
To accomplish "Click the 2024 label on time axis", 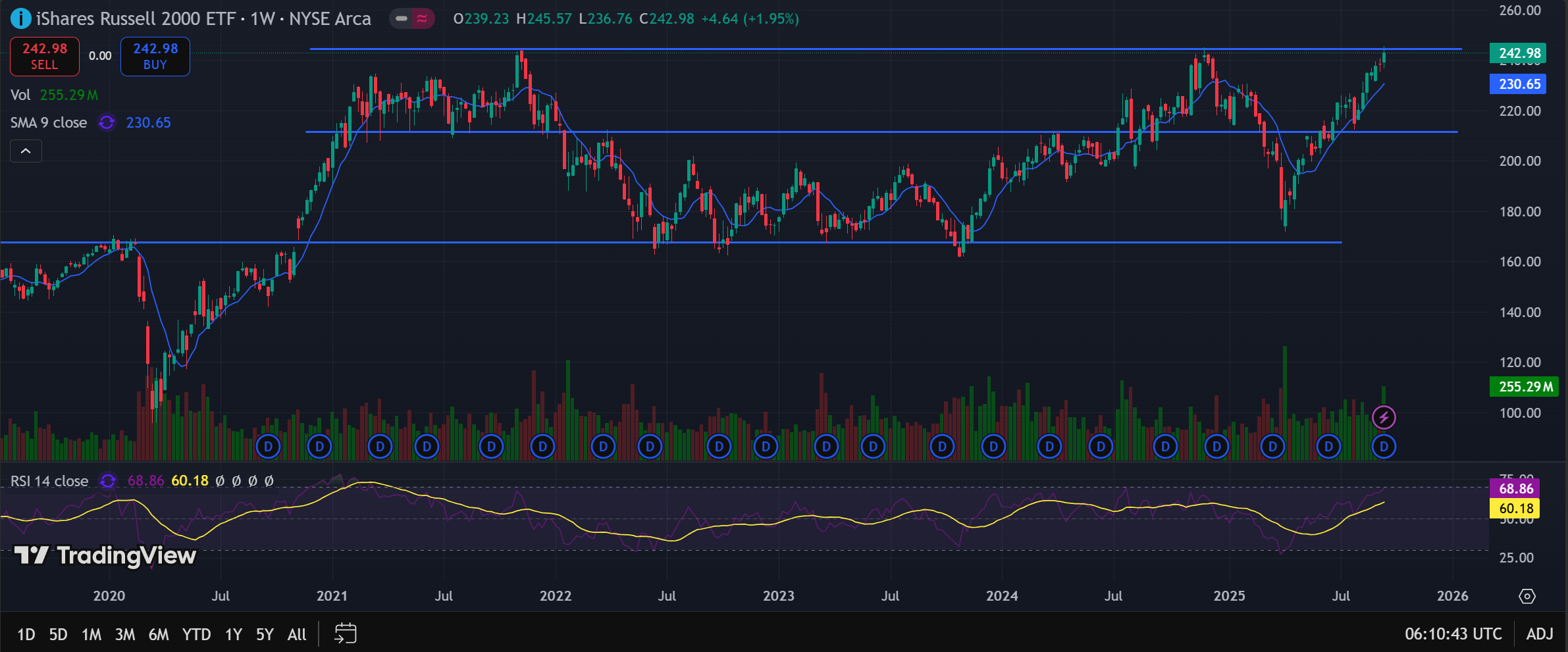I will 1002,596.
